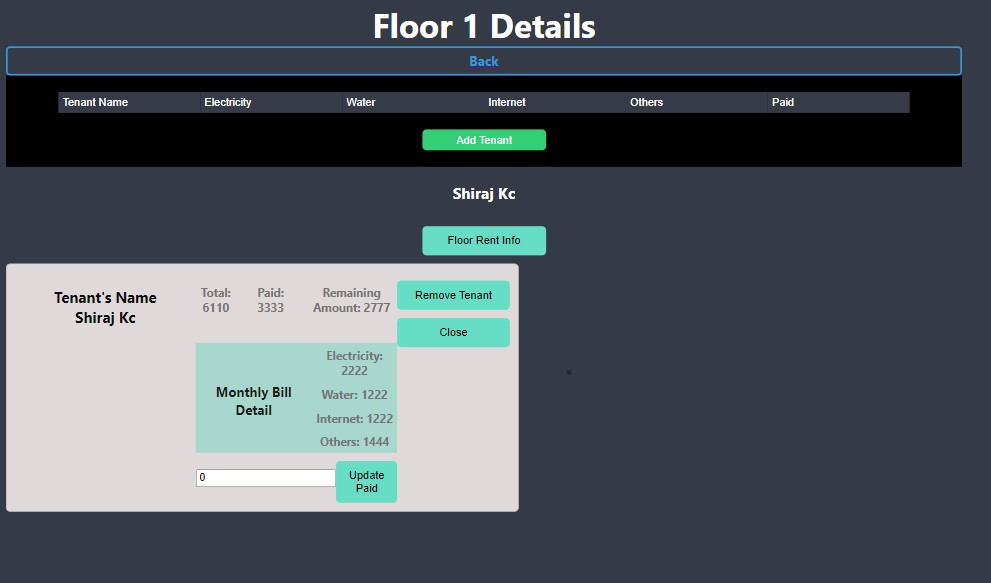Click the Floor 1 Details title
The width and height of the screenshot is (991, 583).
coord(484,26)
